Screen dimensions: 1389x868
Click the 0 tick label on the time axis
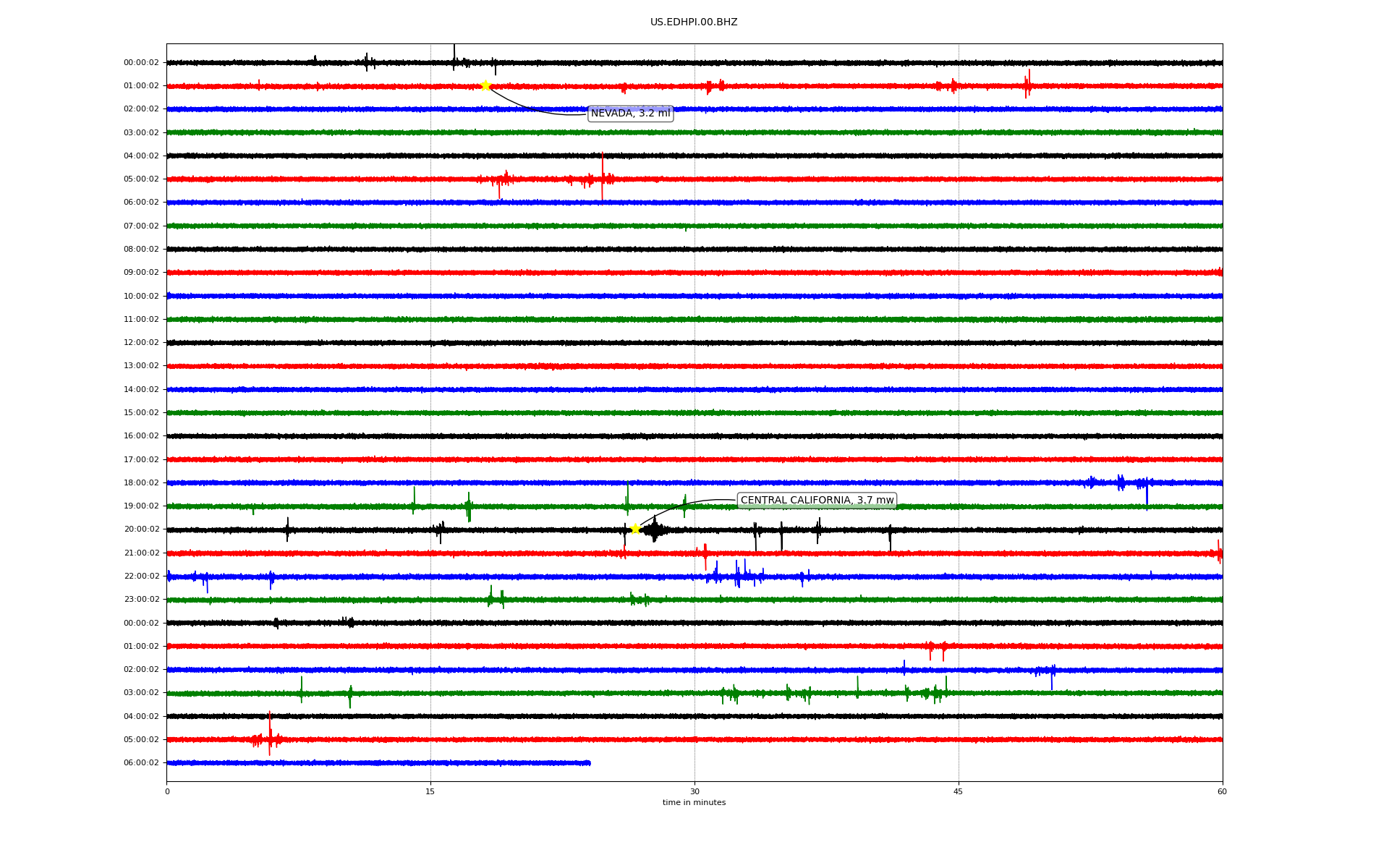(167, 792)
